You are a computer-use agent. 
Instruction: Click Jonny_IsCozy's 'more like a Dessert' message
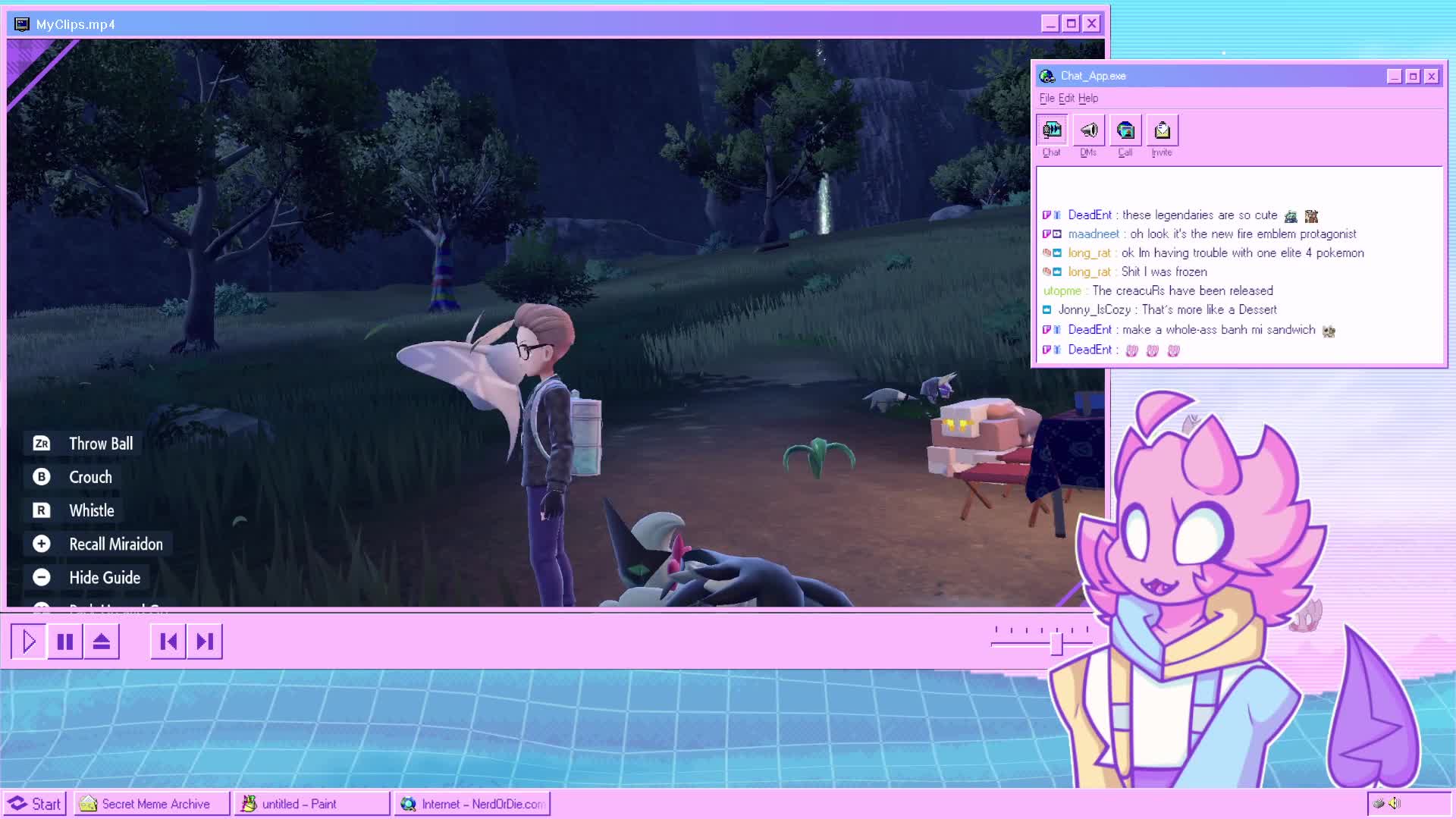1159,310
